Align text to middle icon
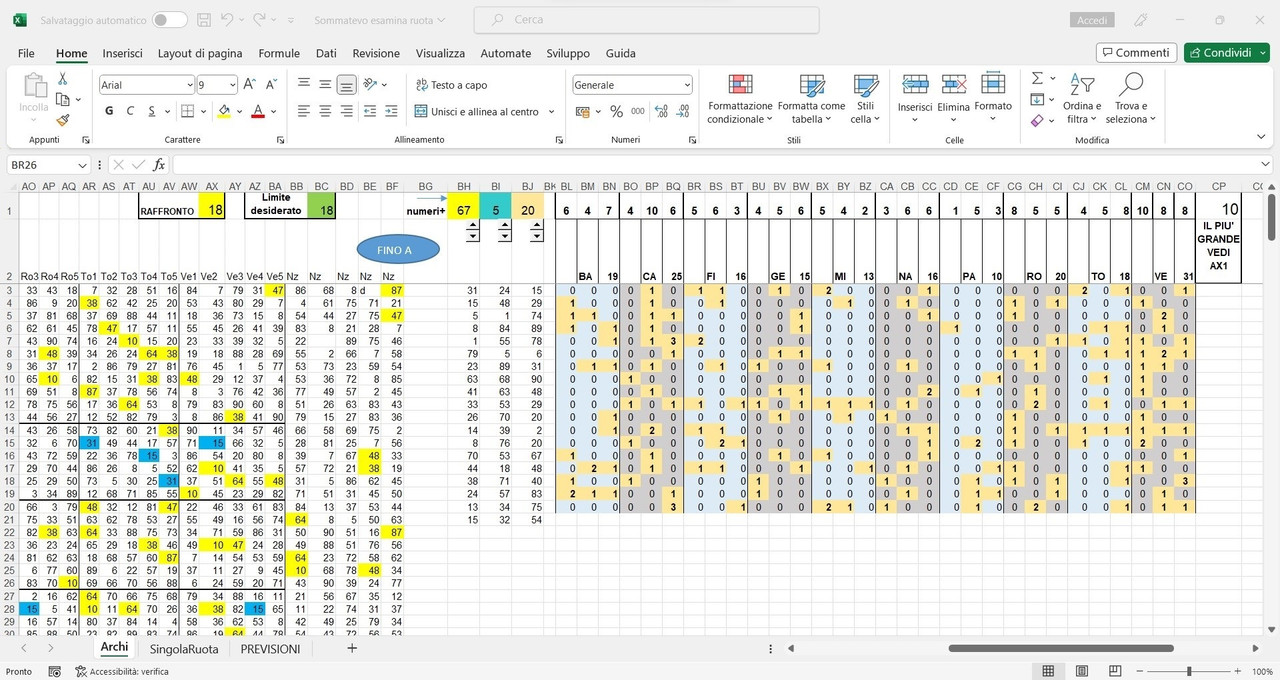The height and width of the screenshot is (680, 1280). [325, 85]
